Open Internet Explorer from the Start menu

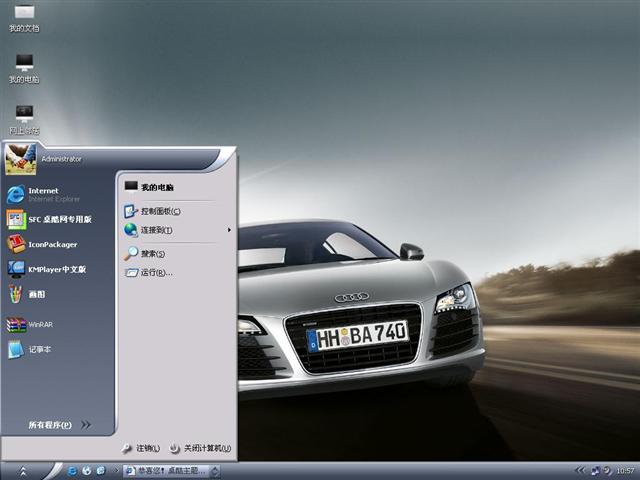coord(50,194)
